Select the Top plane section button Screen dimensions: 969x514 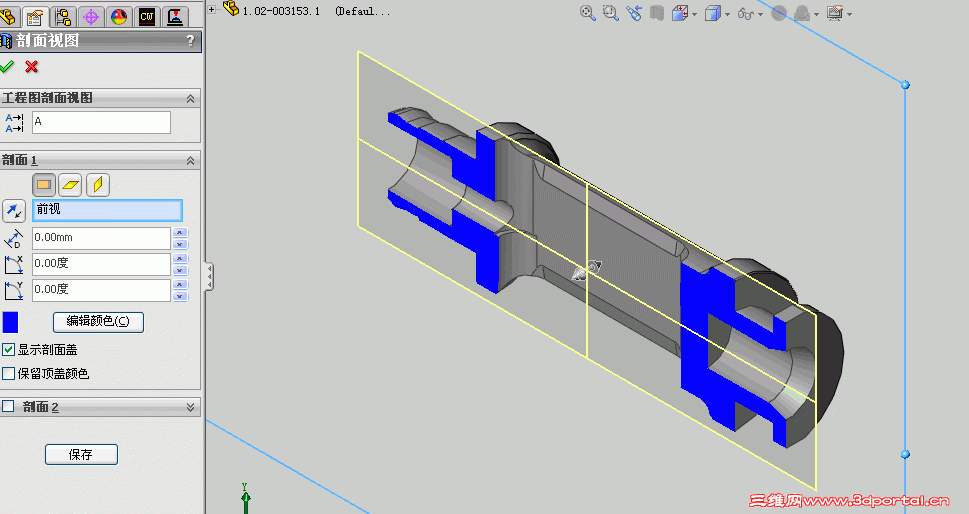(x=71, y=185)
